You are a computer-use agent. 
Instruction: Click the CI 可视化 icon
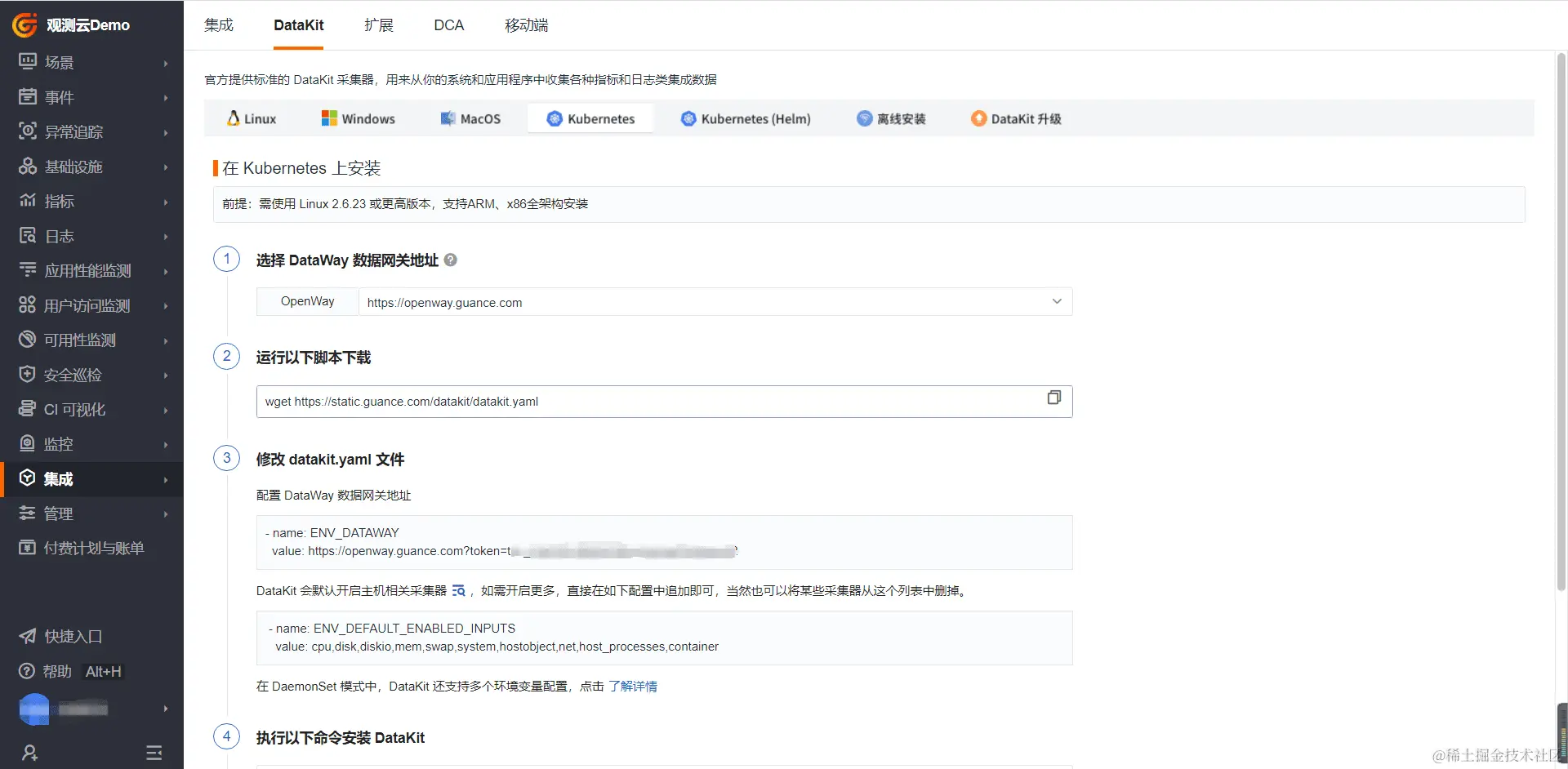coord(28,409)
